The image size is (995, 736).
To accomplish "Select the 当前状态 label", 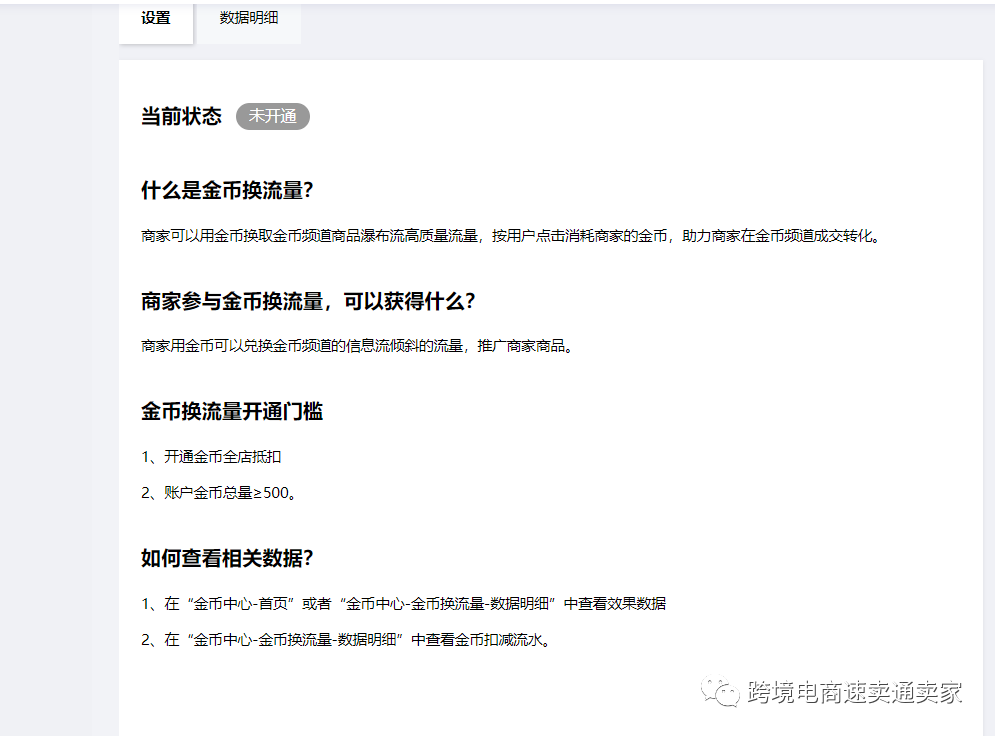I will pyautogui.click(x=181, y=116).
